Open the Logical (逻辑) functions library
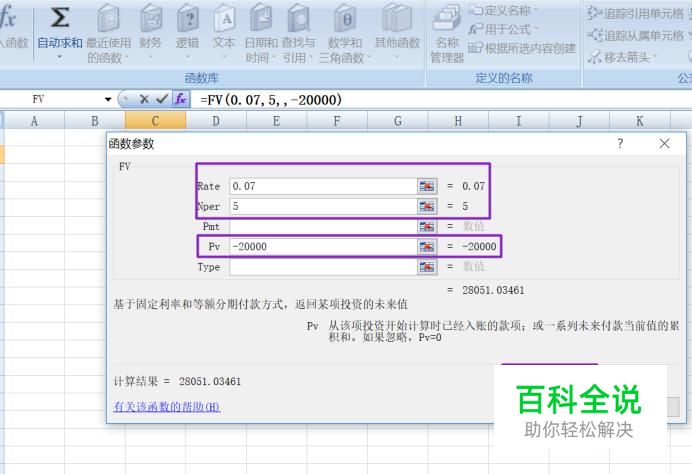This screenshot has width=692, height=474. pyautogui.click(x=188, y=31)
